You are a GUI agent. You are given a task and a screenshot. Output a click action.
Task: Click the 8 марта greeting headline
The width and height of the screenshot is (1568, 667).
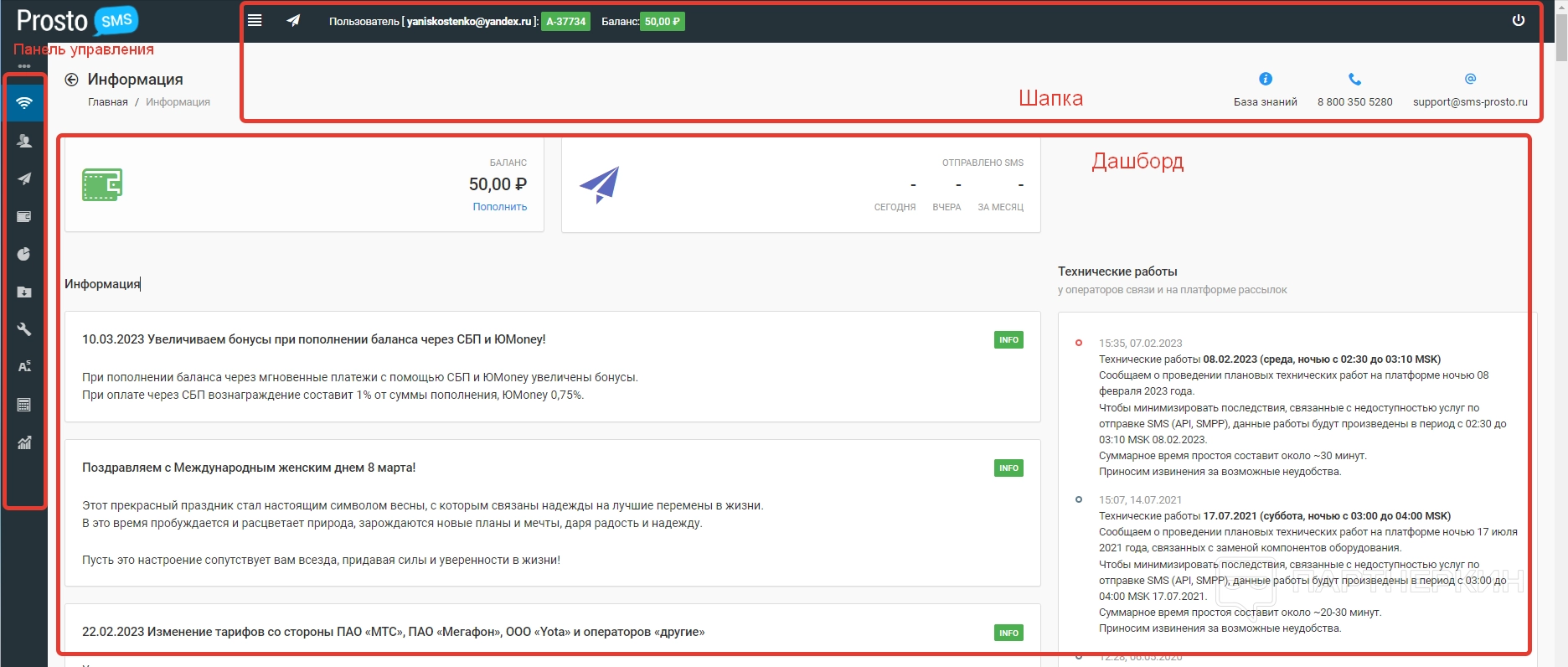(249, 468)
